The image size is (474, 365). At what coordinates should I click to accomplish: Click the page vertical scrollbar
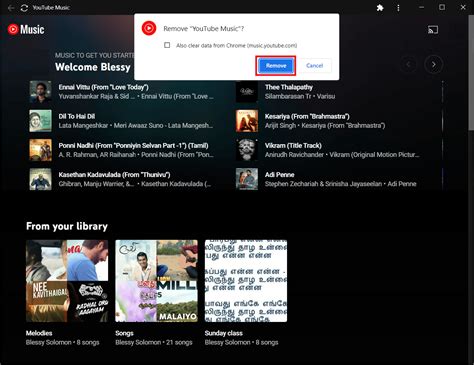(x=471, y=72)
